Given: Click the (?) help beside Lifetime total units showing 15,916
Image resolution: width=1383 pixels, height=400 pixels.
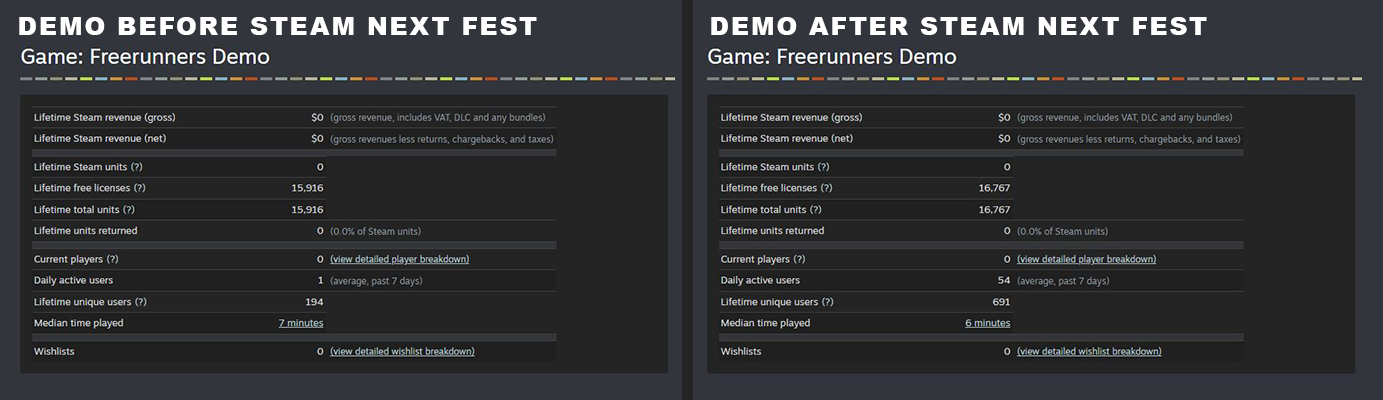Looking at the screenshot, I should 128,210.
